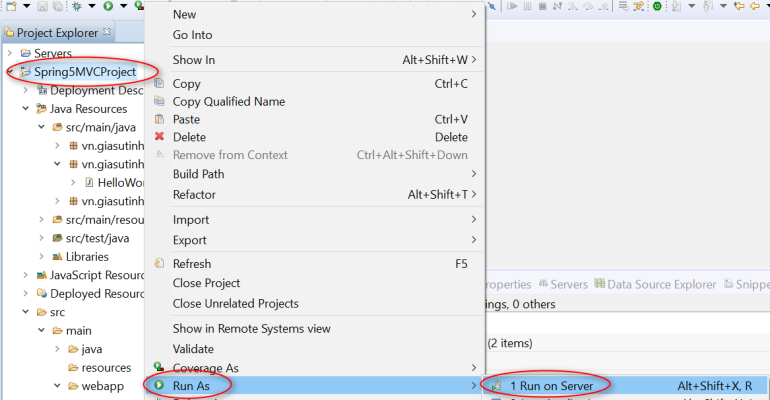Select Spring5MVCProject in the tree
The image size is (770, 400).
[x=85, y=72]
